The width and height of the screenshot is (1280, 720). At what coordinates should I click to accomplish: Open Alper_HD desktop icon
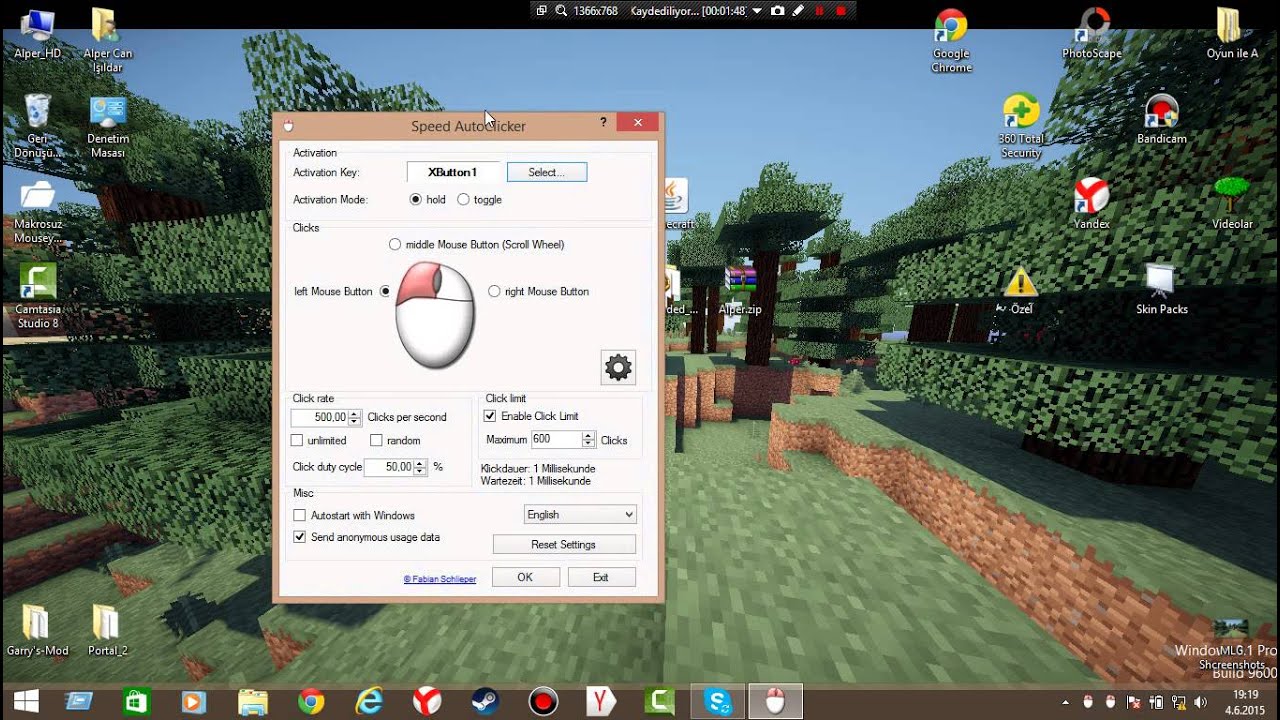pyautogui.click(x=37, y=34)
